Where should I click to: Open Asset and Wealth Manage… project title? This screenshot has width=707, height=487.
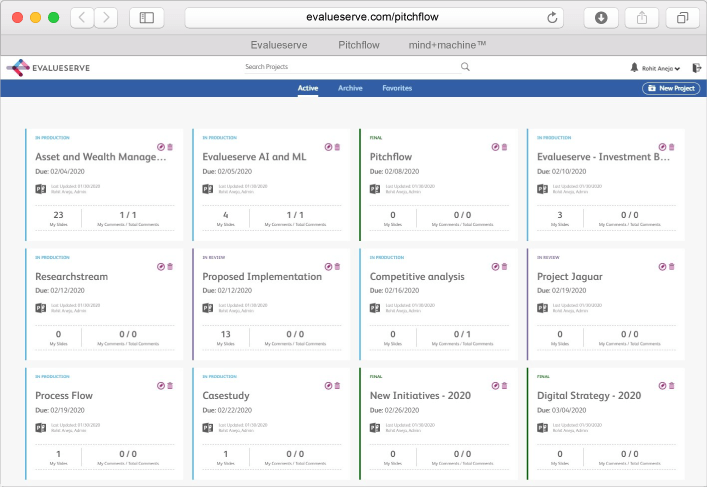[x=101, y=157]
